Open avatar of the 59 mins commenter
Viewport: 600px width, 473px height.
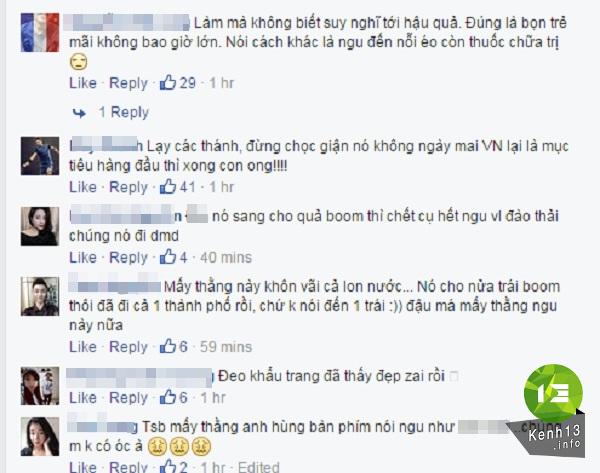(40, 297)
